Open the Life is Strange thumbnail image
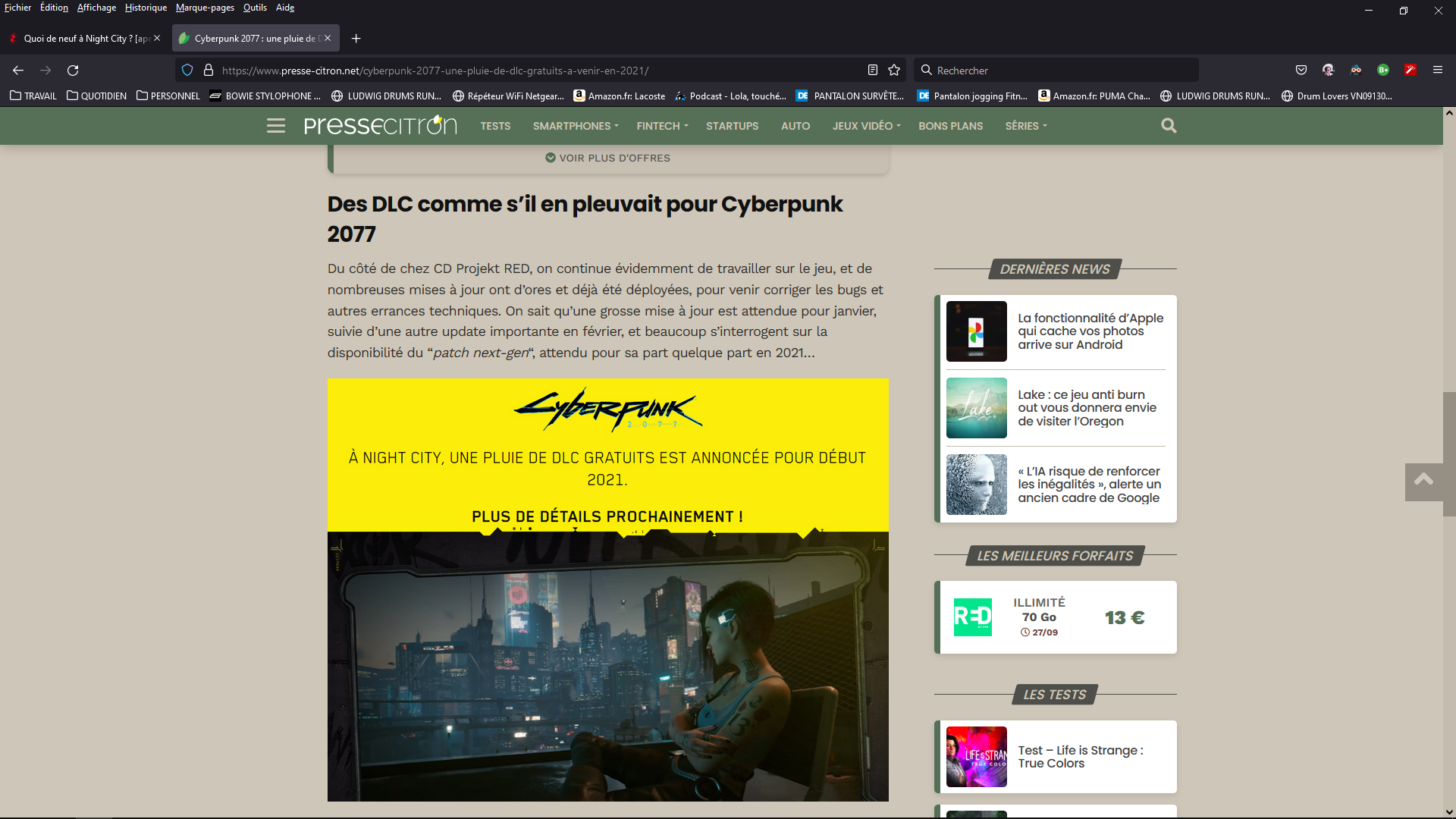Viewport: 1456px width, 819px height. coord(976,757)
